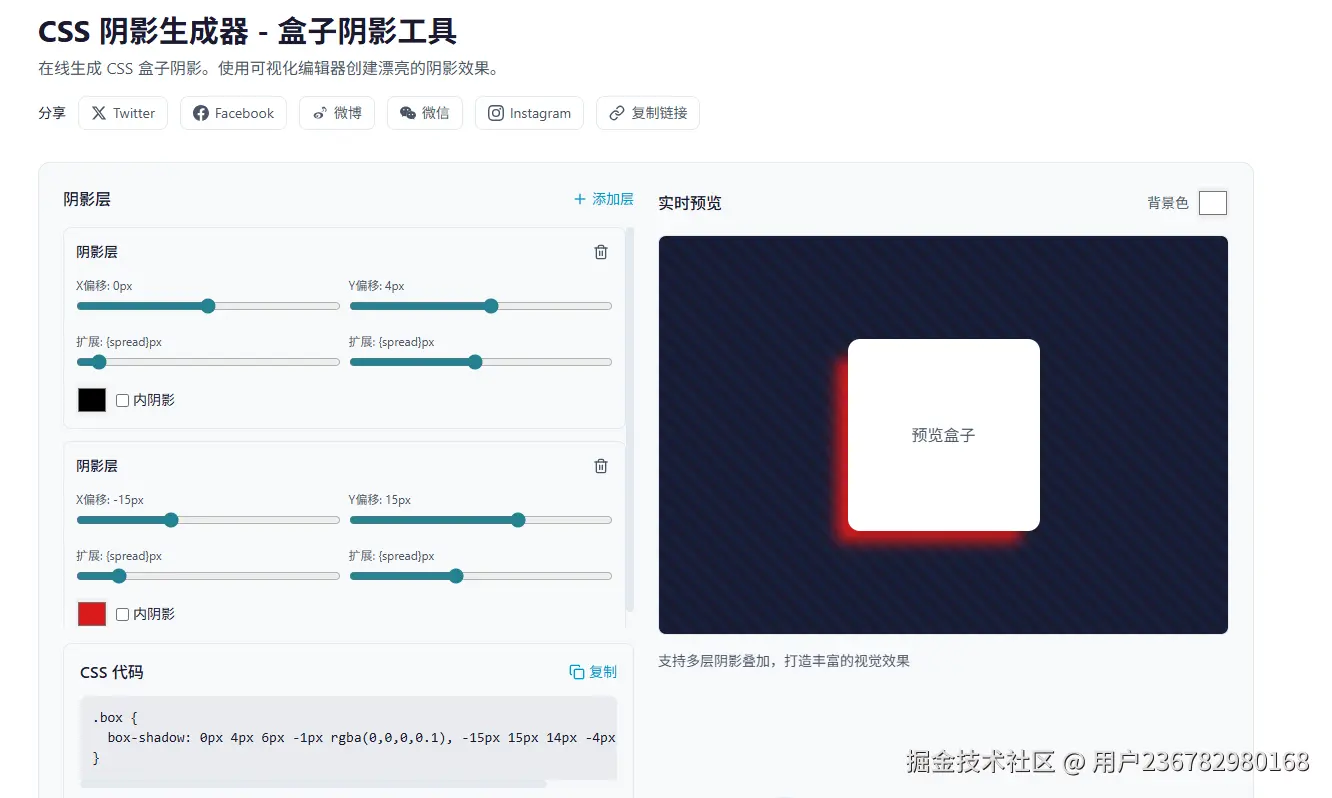Click the first layer's right 扩展 slider
The width and height of the screenshot is (1332, 798).
[481, 362]
